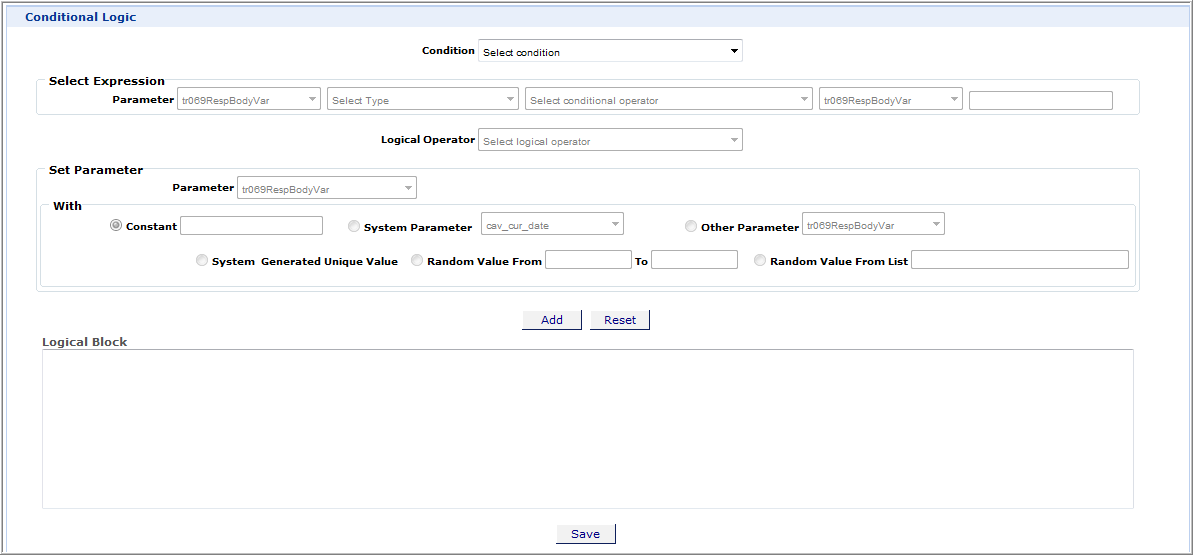Click the Add button
The image size is (1193, 555).
[x=552, y=320]
